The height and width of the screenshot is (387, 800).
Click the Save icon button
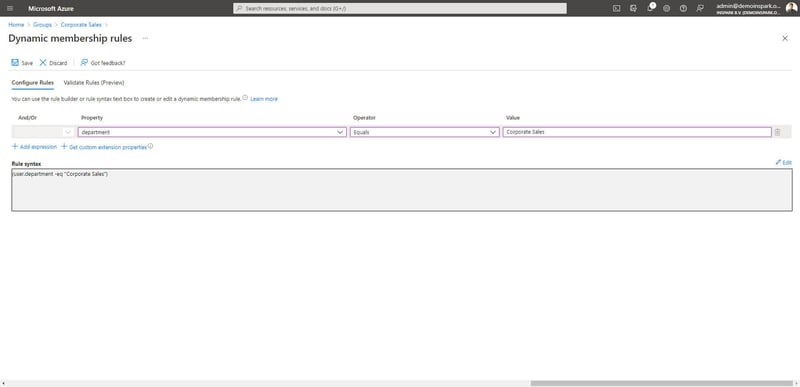(x=22, y=63)
